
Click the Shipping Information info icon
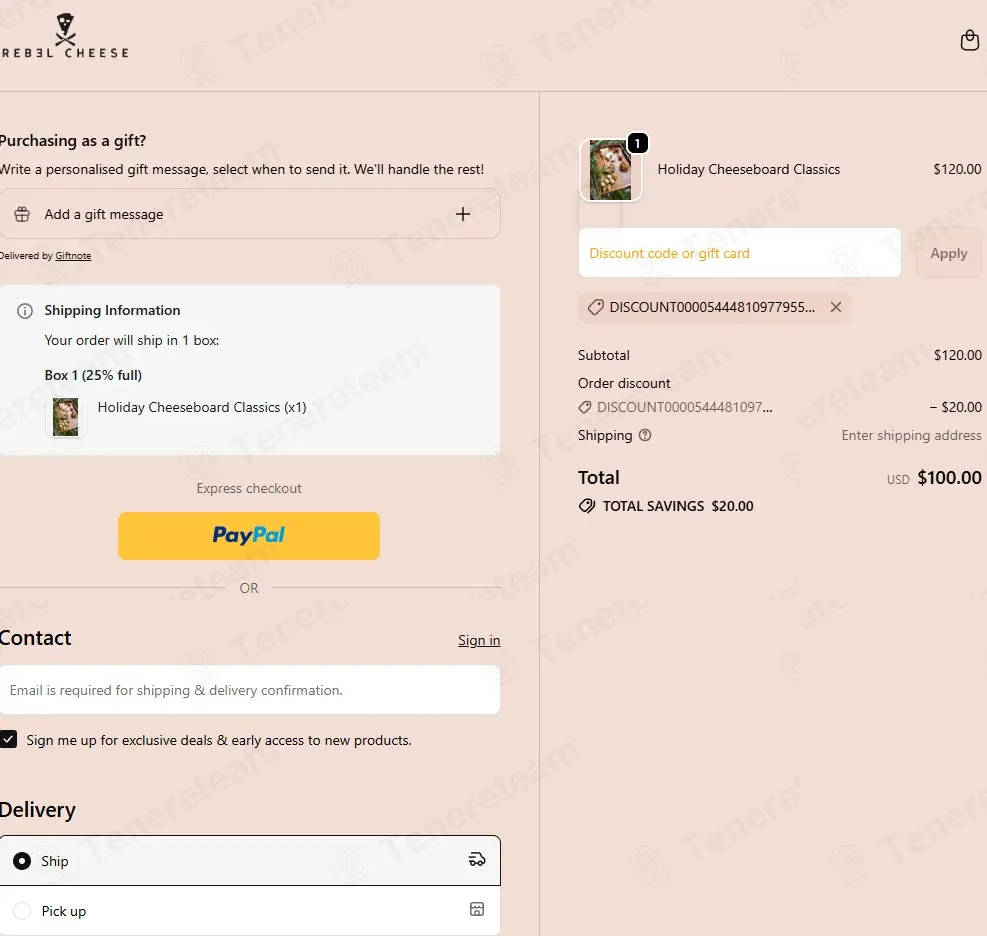(25, 311)
